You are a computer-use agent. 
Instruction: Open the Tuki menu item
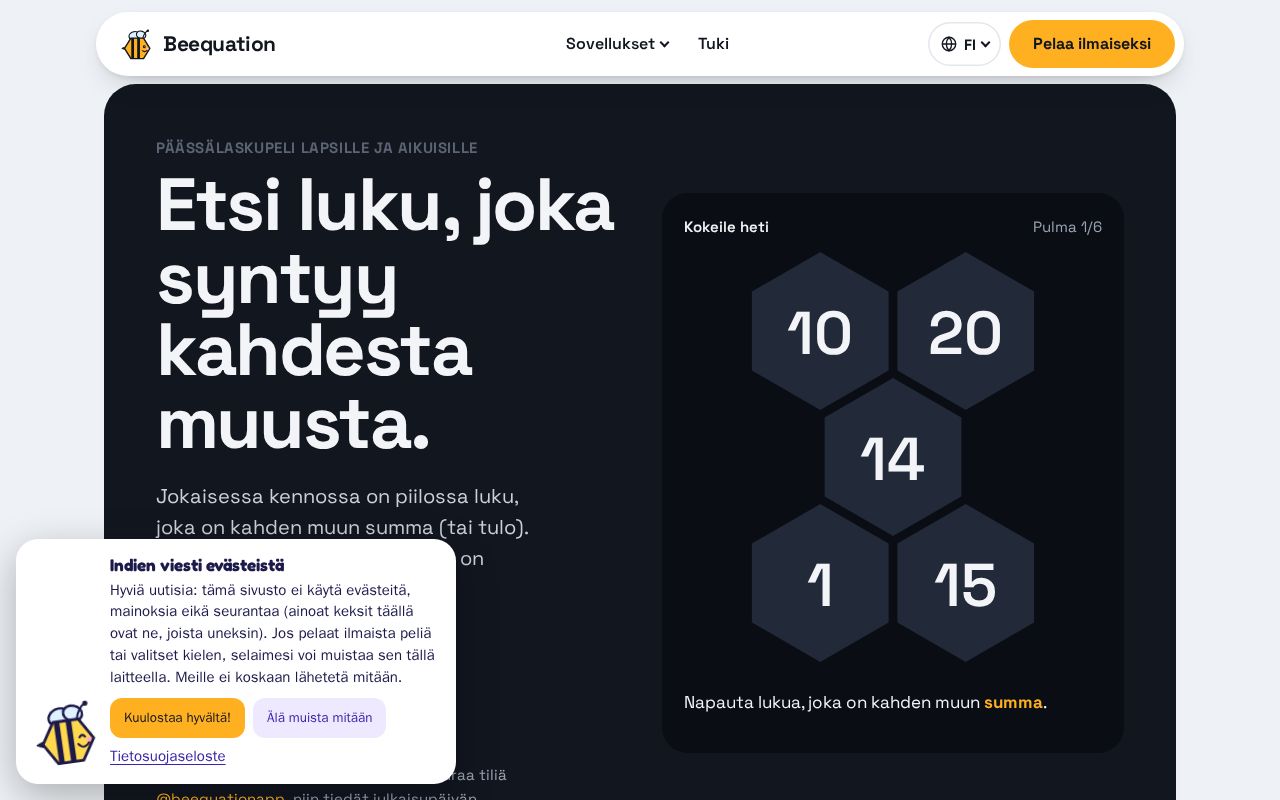pos(713,44)
